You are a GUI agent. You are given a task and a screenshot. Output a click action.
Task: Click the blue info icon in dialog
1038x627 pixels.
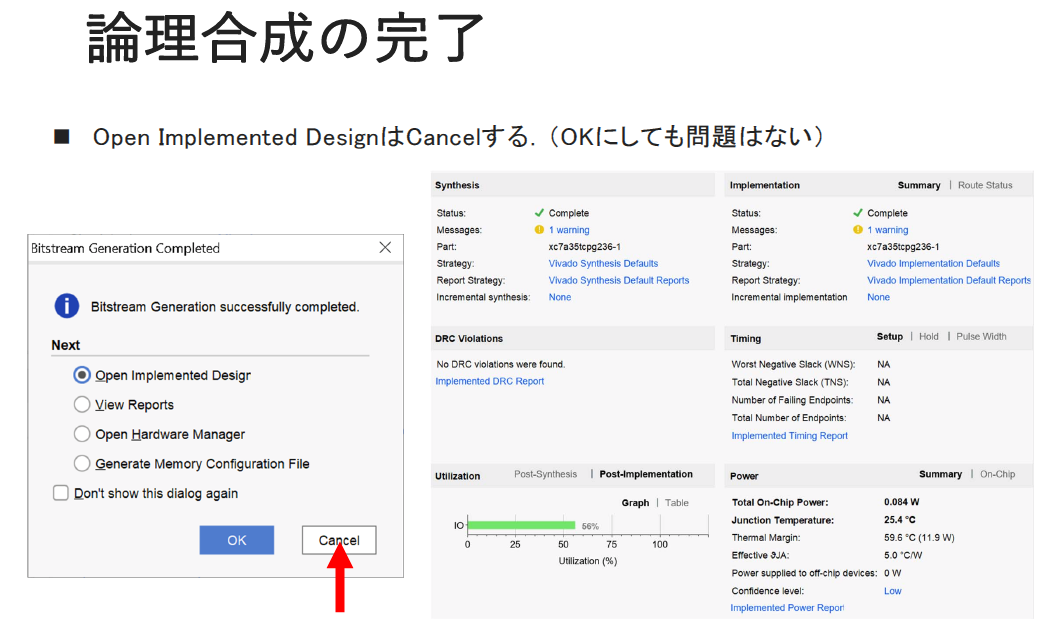66,306
